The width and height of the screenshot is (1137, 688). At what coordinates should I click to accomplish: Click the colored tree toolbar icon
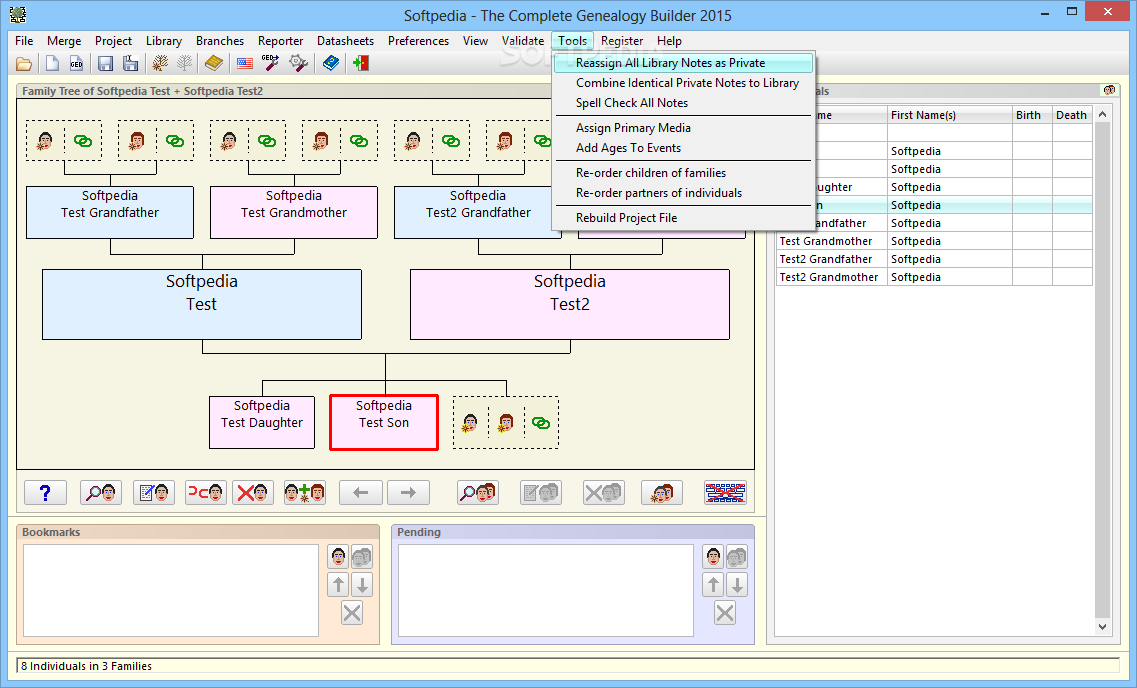pos(160,64)
